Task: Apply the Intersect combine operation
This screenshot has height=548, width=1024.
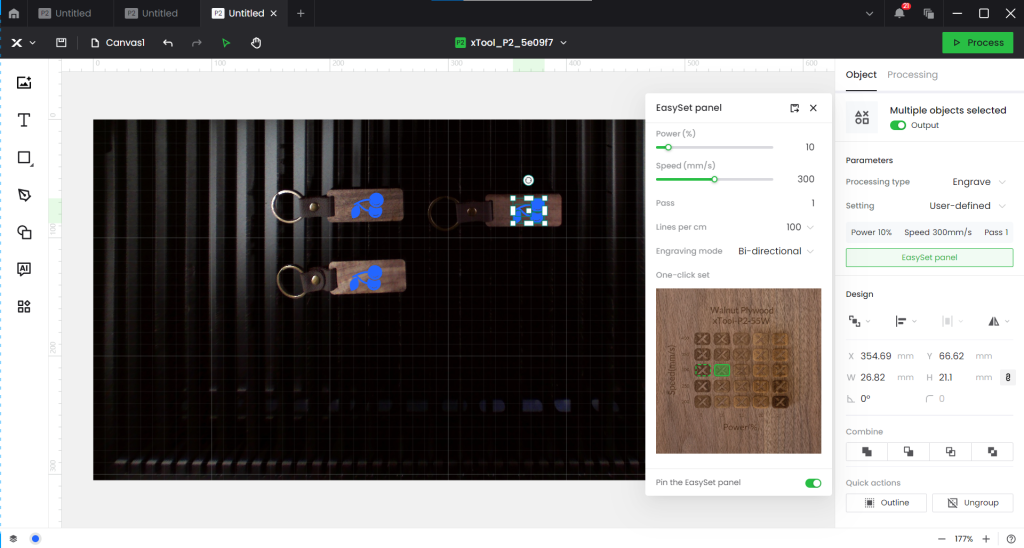Action: (x=950, y=451)
